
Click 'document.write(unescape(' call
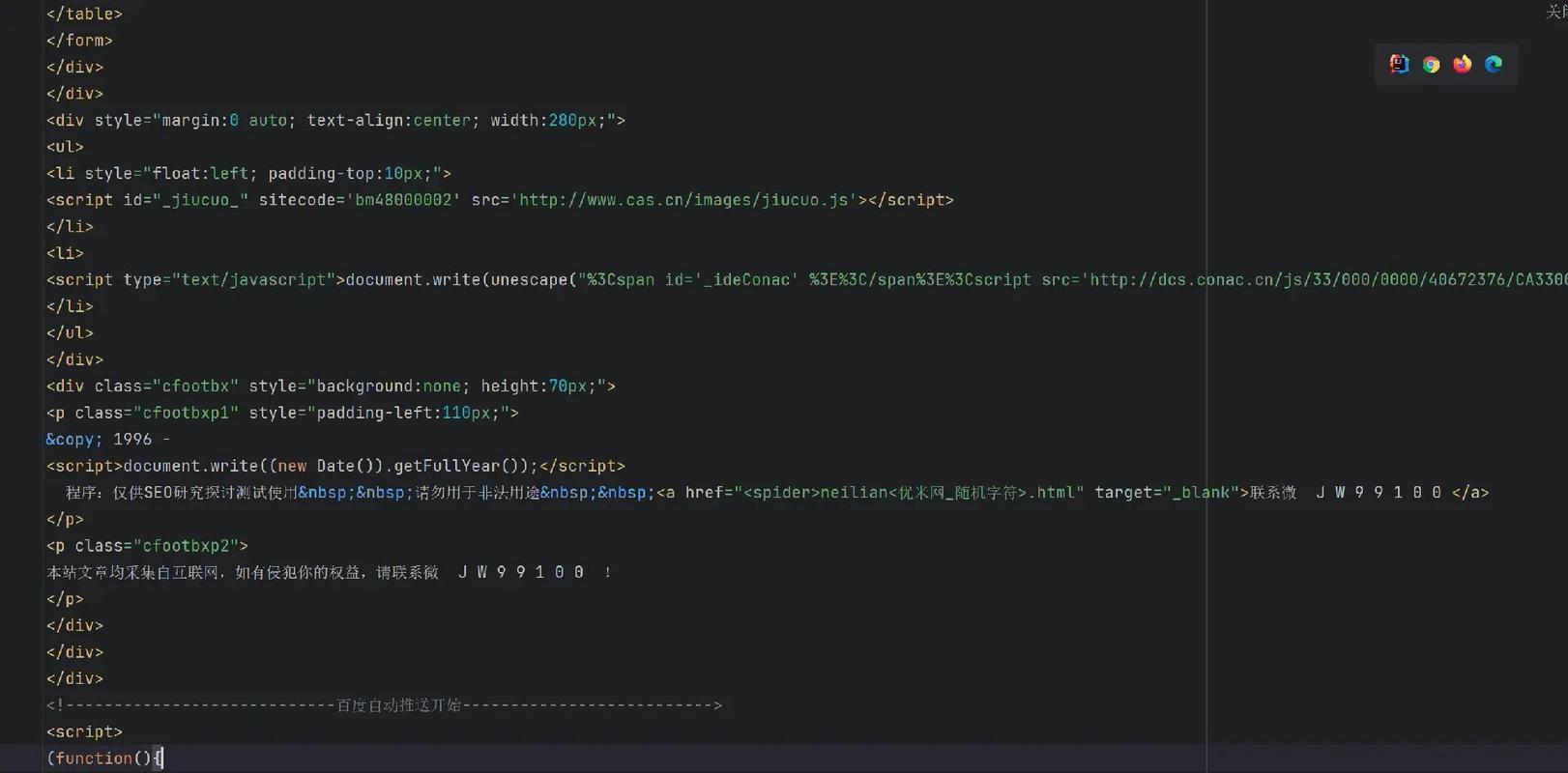click(461, 280)
